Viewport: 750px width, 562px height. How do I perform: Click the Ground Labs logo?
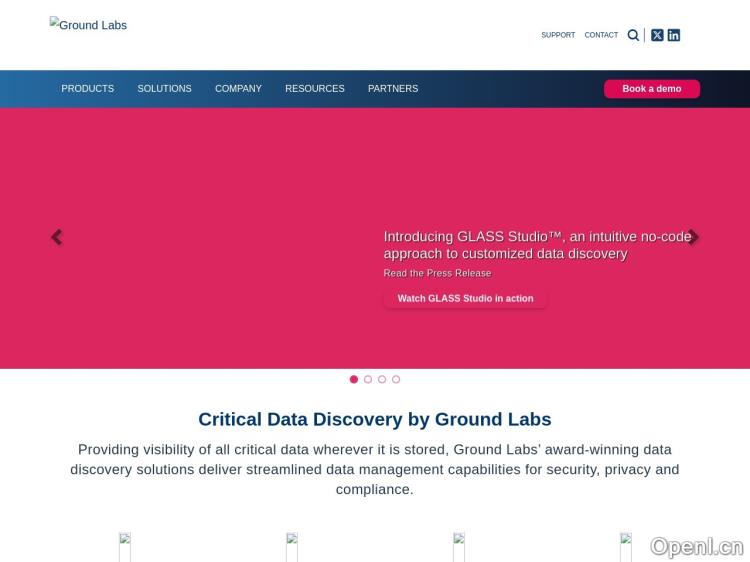coord(88,24)
